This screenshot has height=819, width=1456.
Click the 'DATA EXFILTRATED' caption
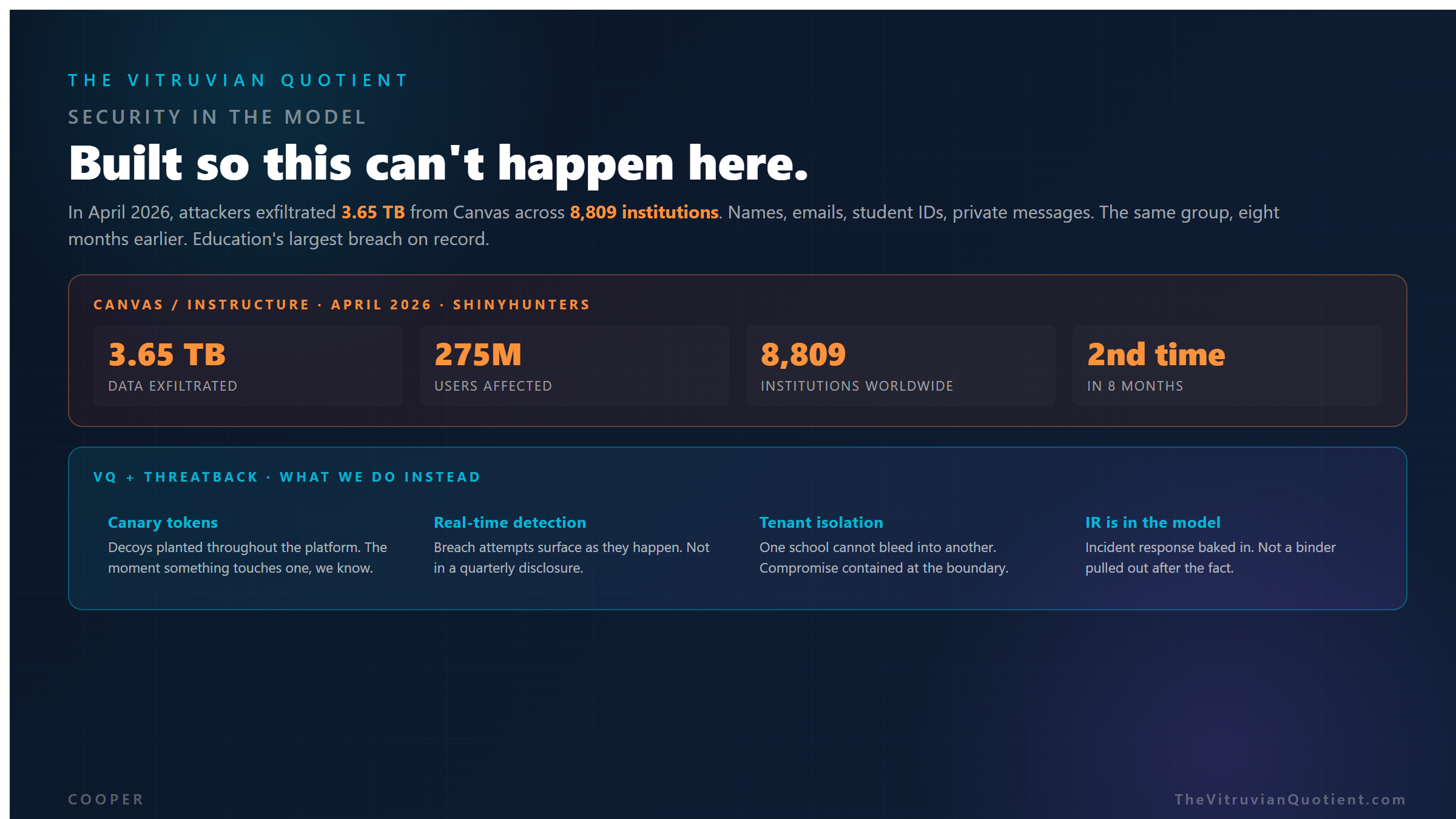(173, 386)
